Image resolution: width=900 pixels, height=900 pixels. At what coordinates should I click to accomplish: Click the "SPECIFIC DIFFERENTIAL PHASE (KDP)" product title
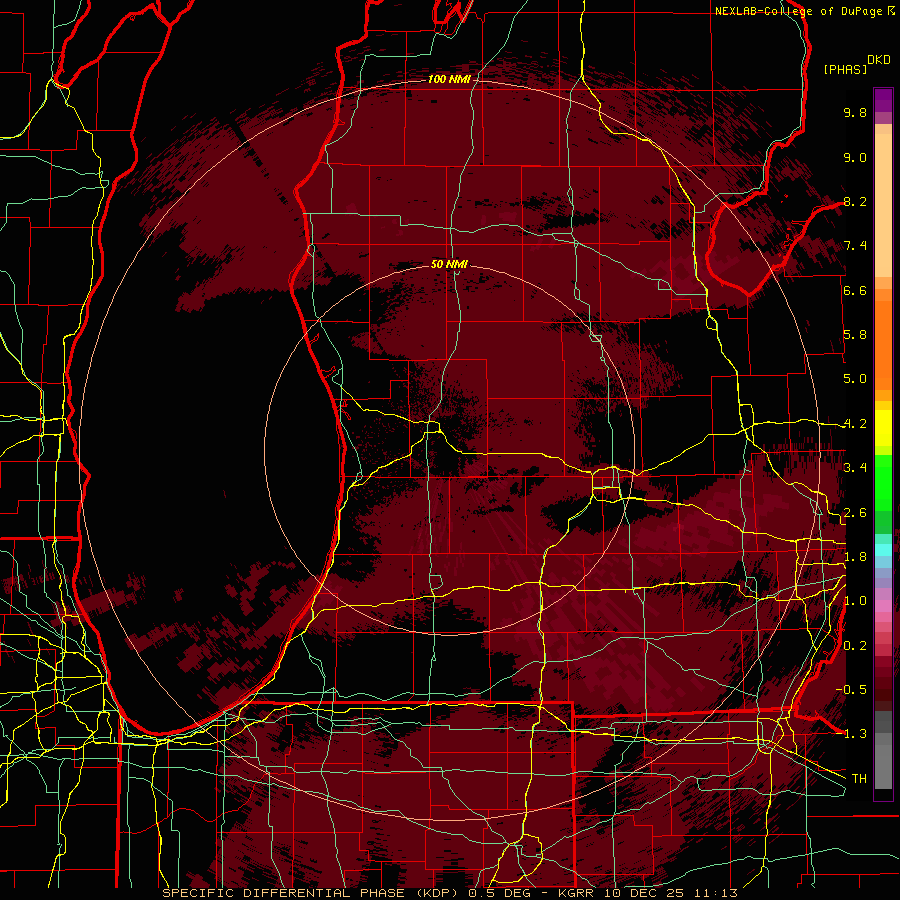[x=312, y=893]
